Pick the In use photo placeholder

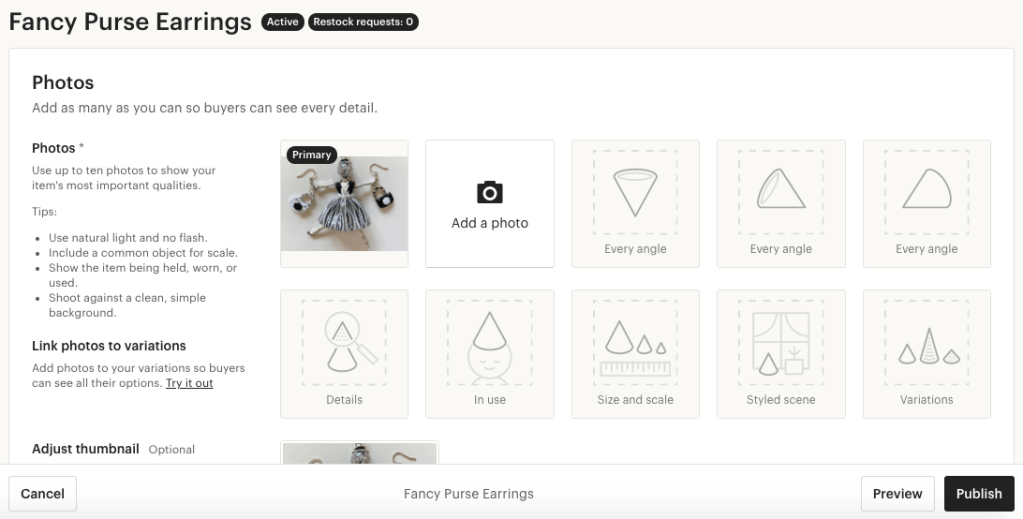pos(489,353)
